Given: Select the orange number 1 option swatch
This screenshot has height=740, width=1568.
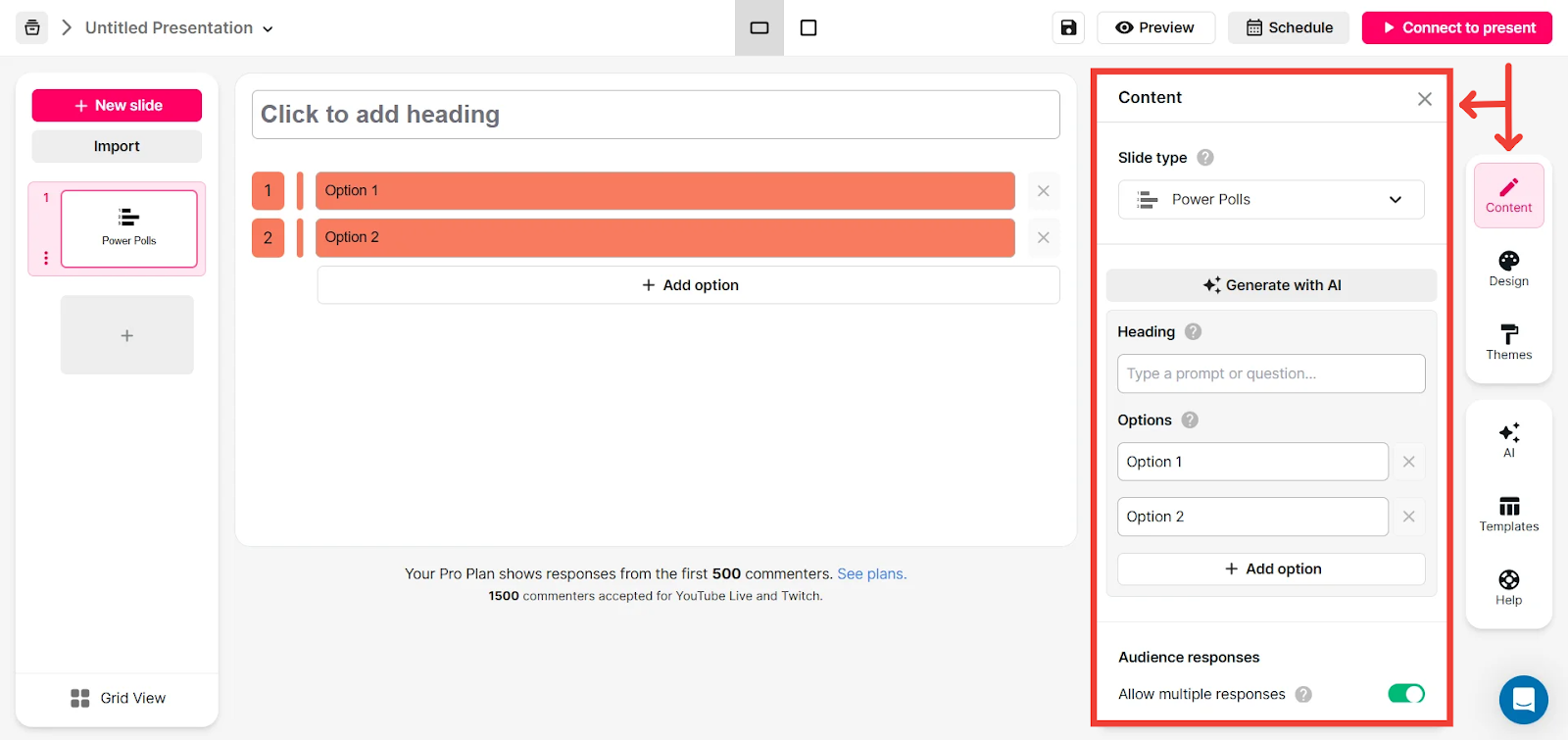Looking at the screenshot, I should (268, 191).
